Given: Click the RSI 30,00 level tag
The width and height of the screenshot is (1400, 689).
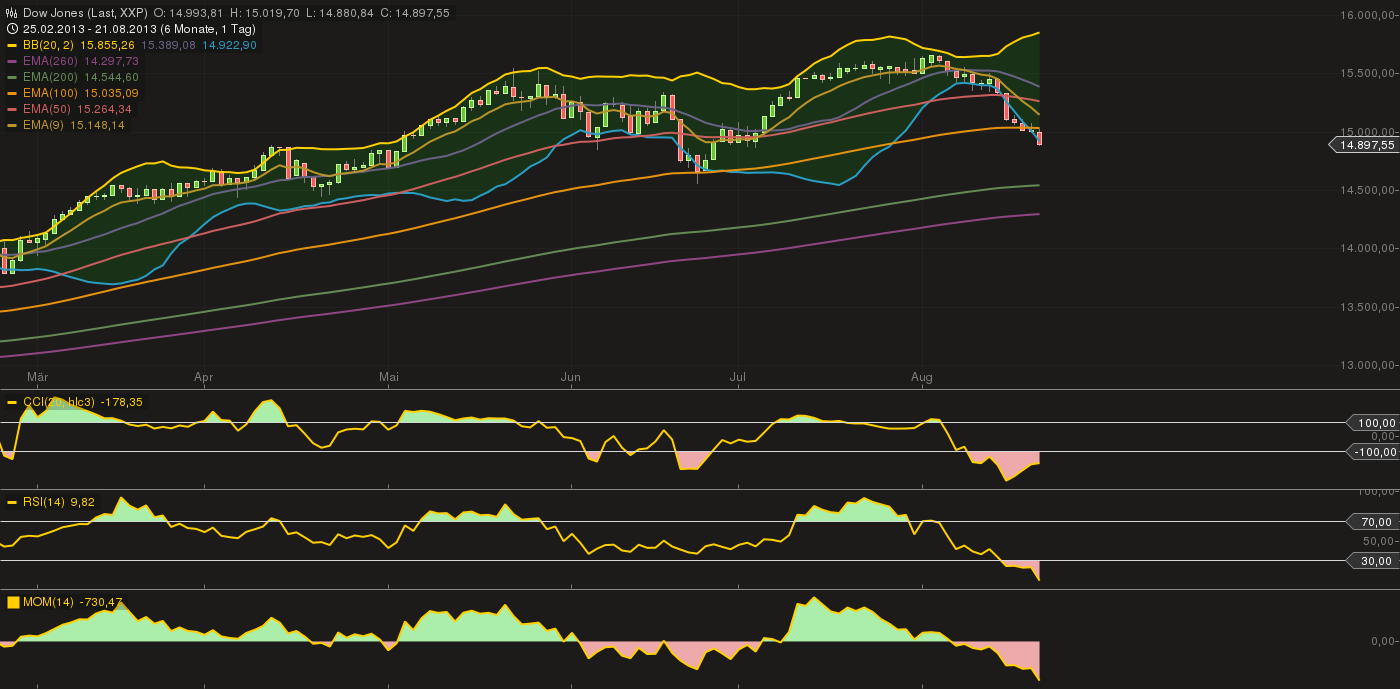Looking at the screenshot, I should tap(1374, 561).
